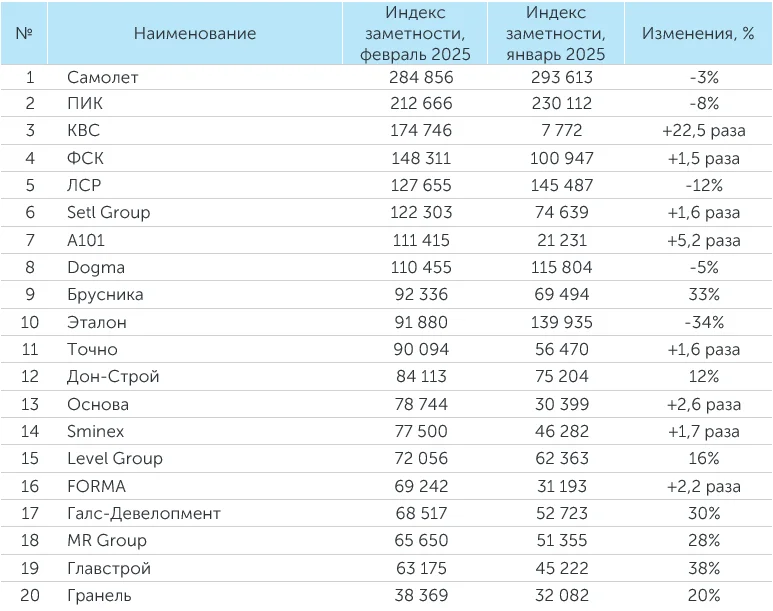Select the "ПИК" row name

click(85, 104)
